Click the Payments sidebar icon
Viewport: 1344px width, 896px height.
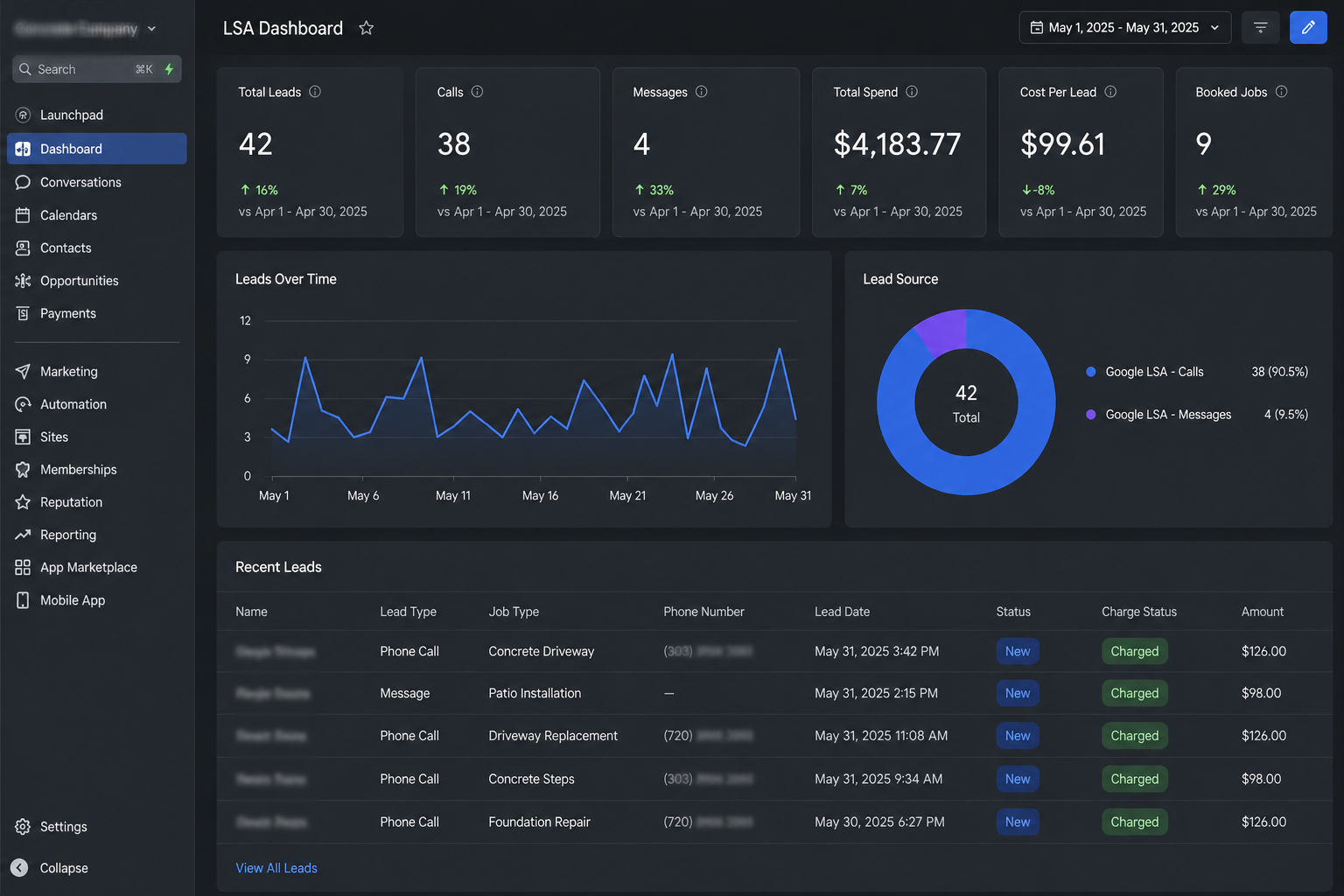pyautogui.click(x=23, y=313)
